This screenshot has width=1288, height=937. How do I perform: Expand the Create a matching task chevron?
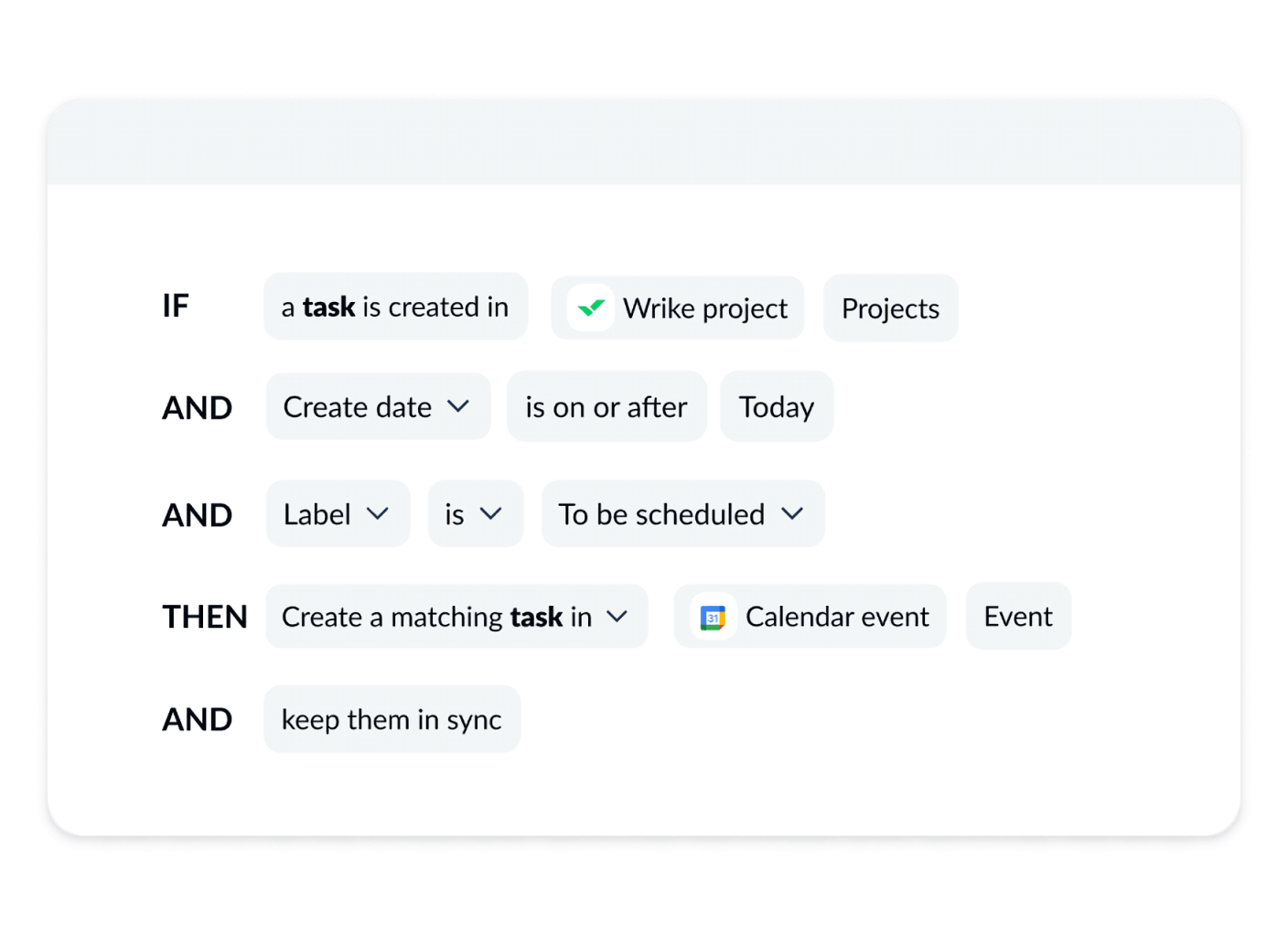point(617,617)
